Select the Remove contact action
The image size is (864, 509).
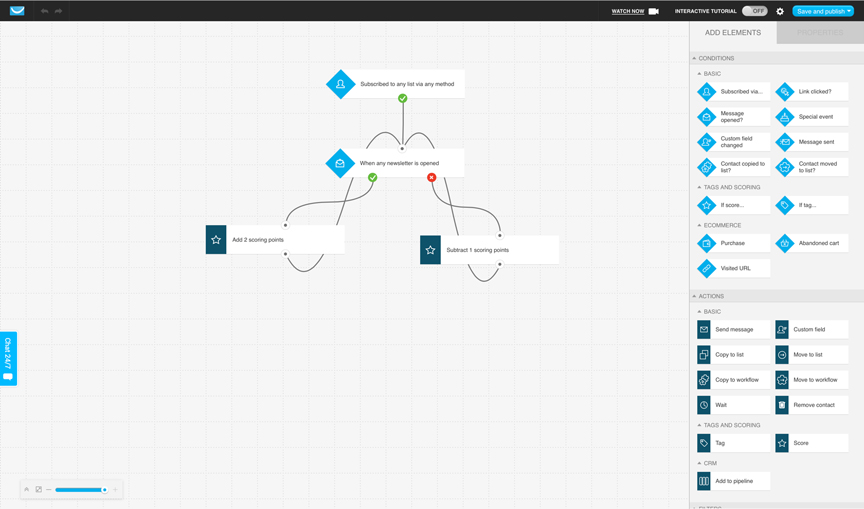coord(812,405)
